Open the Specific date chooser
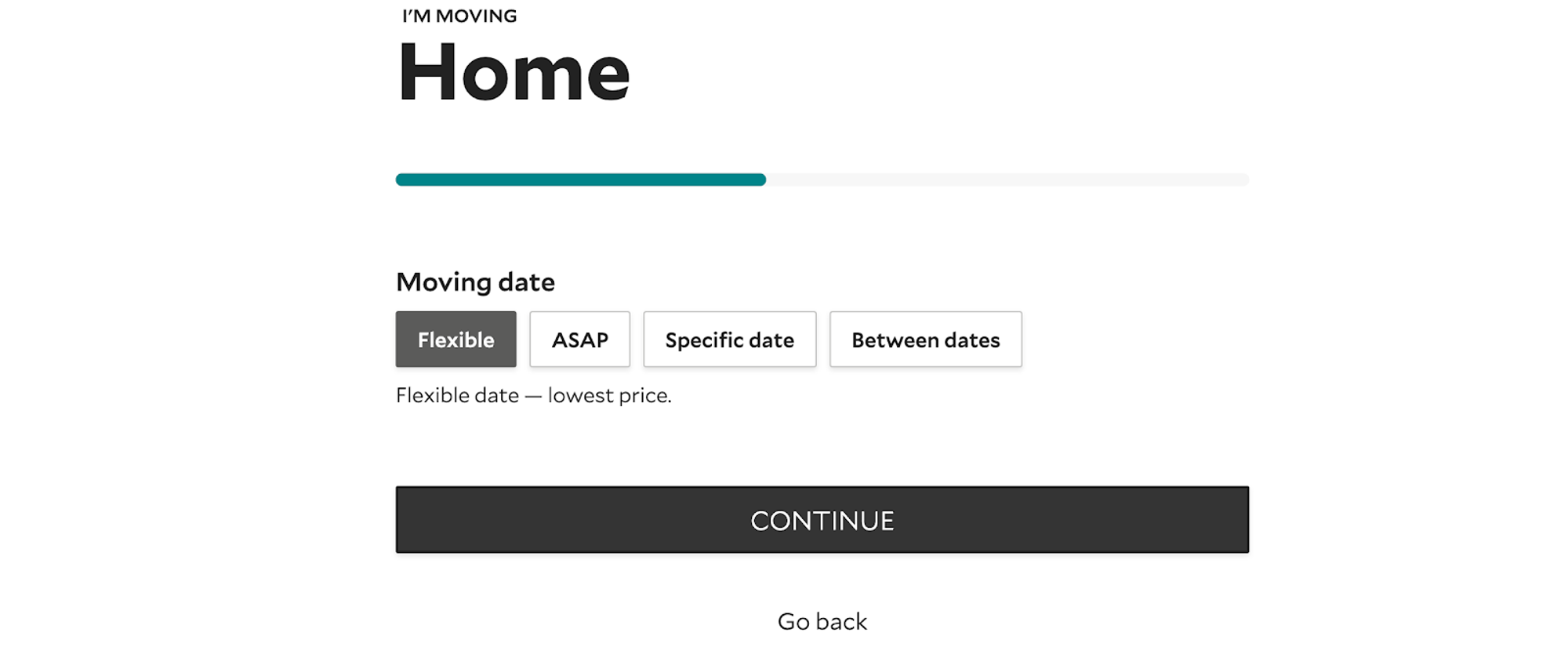This screenshot has width=1568, height=654. click(729, 340)
